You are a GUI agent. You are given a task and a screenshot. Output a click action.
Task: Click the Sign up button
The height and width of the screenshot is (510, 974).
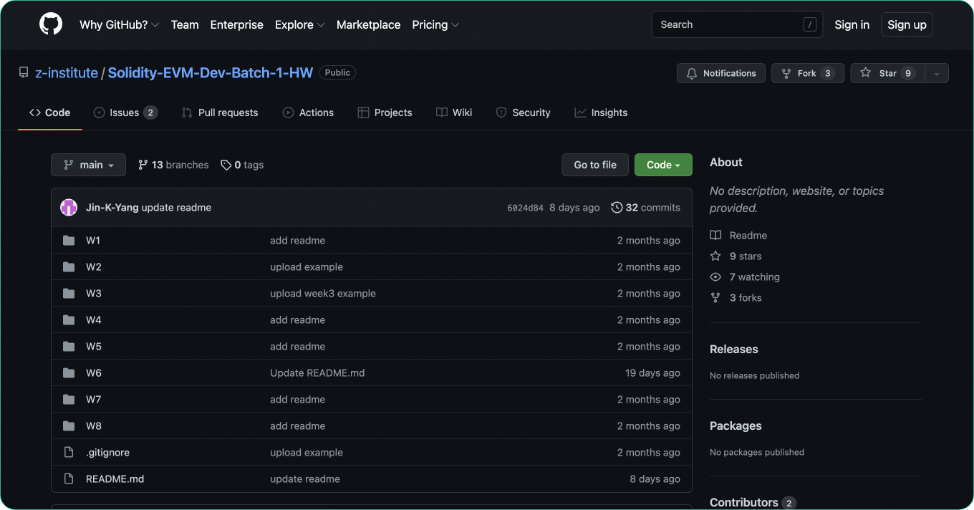(x=906, y=25)
